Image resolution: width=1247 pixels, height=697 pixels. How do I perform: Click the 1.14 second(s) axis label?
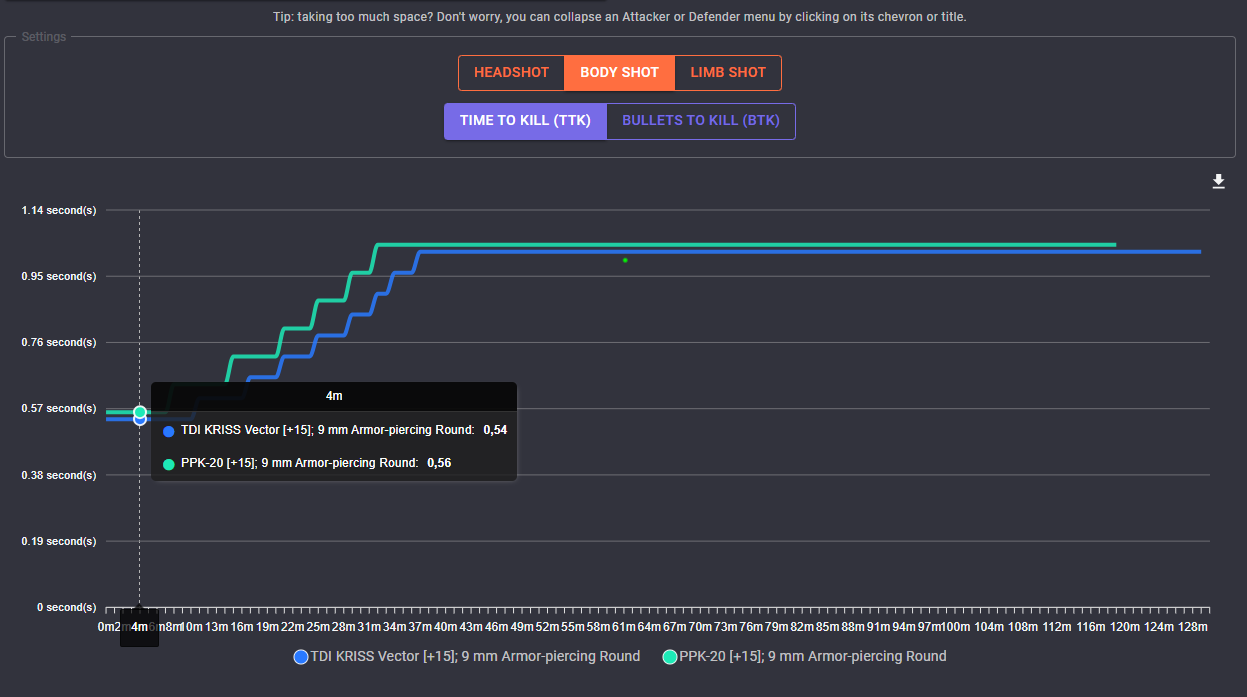click(59, 210)
